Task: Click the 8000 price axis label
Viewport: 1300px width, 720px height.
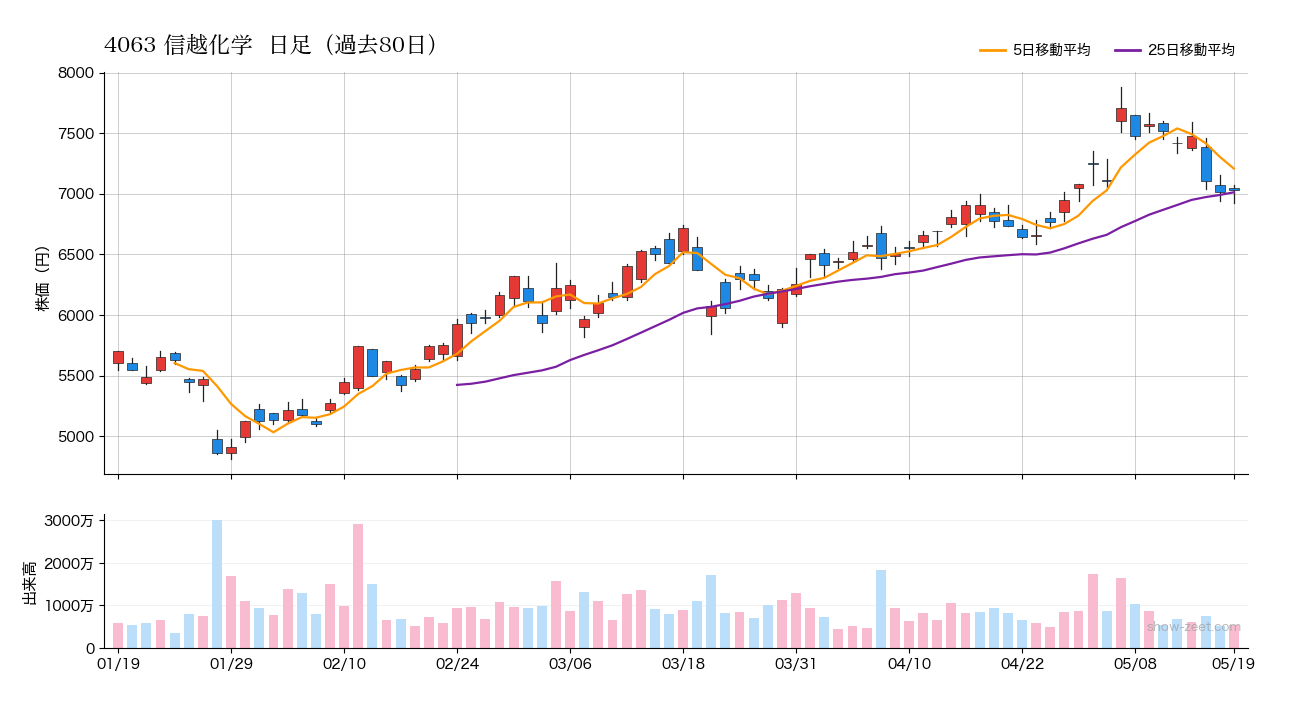Action: click(76, 73)
